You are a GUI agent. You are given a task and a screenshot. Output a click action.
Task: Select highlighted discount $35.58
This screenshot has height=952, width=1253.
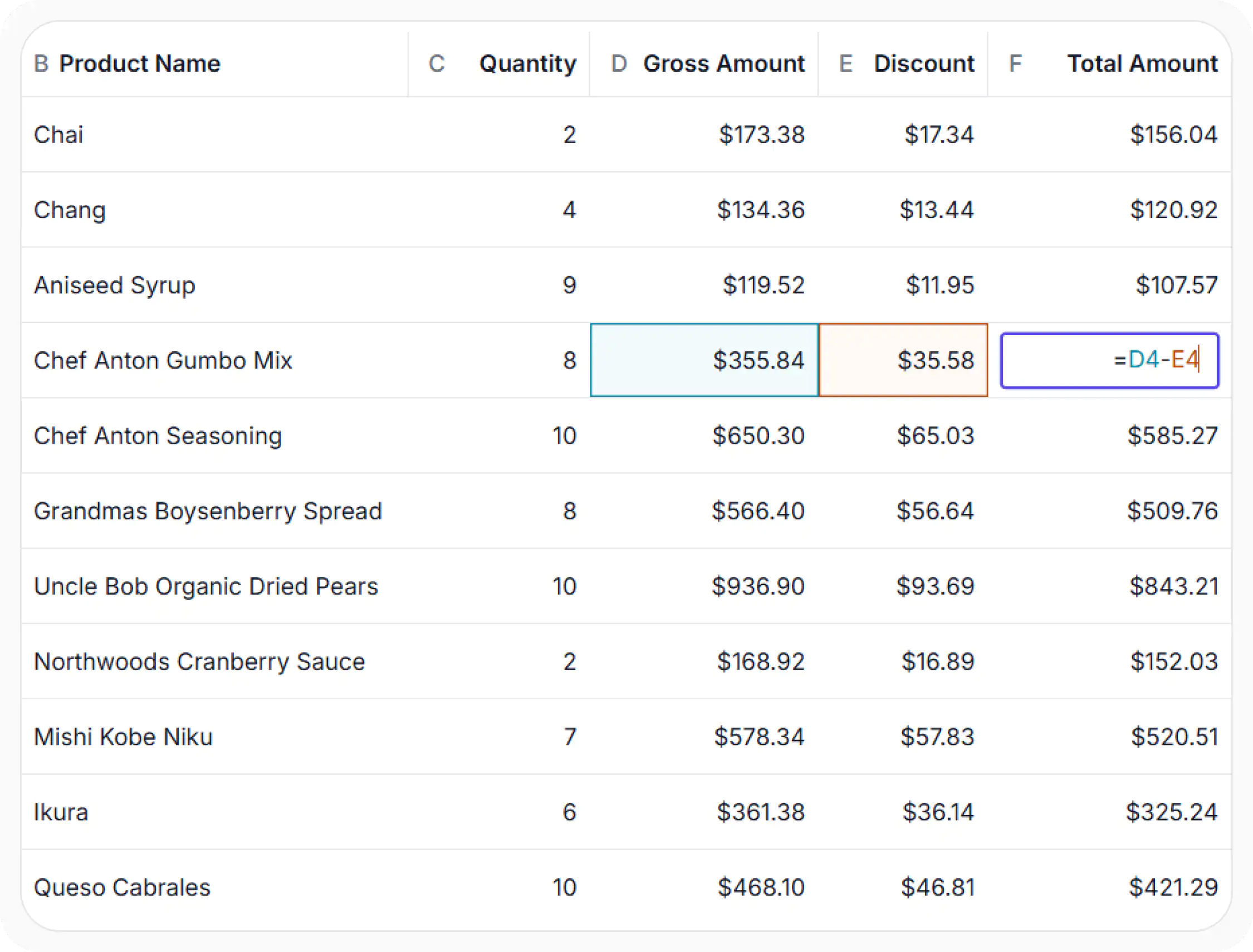(x=903, y=360)
